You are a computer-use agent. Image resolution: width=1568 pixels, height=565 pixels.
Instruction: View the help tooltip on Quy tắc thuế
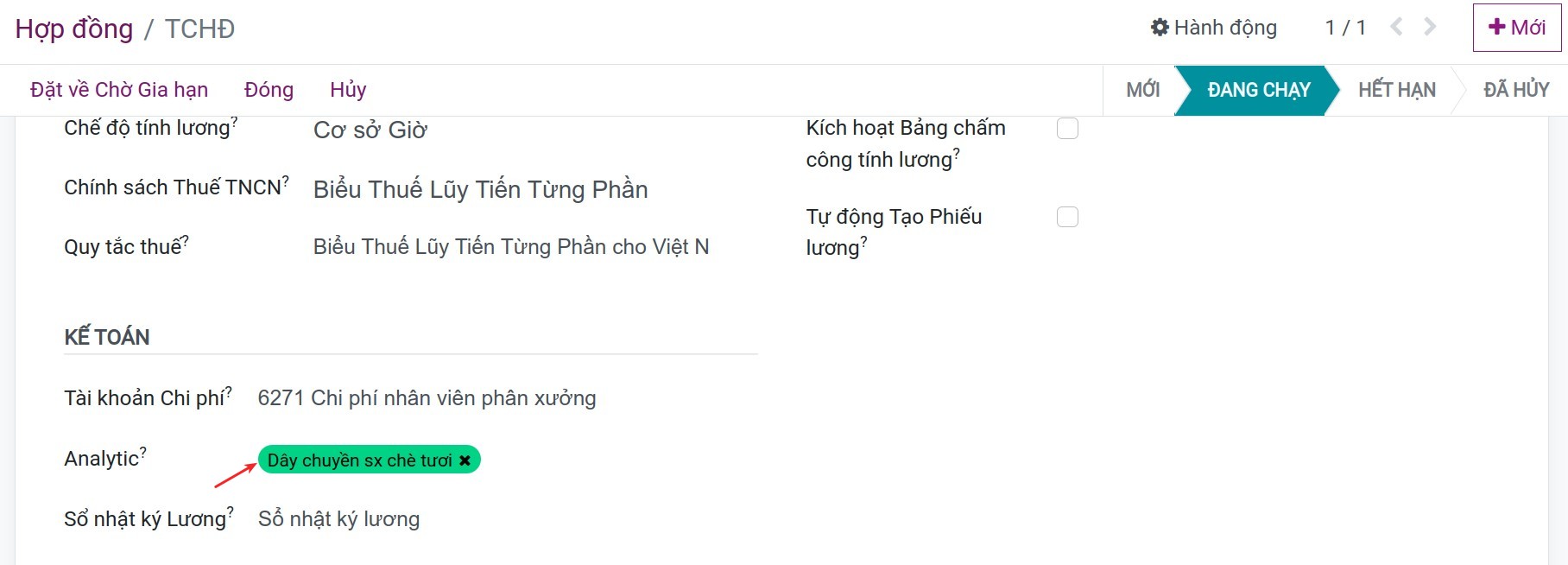coord(187,238)
